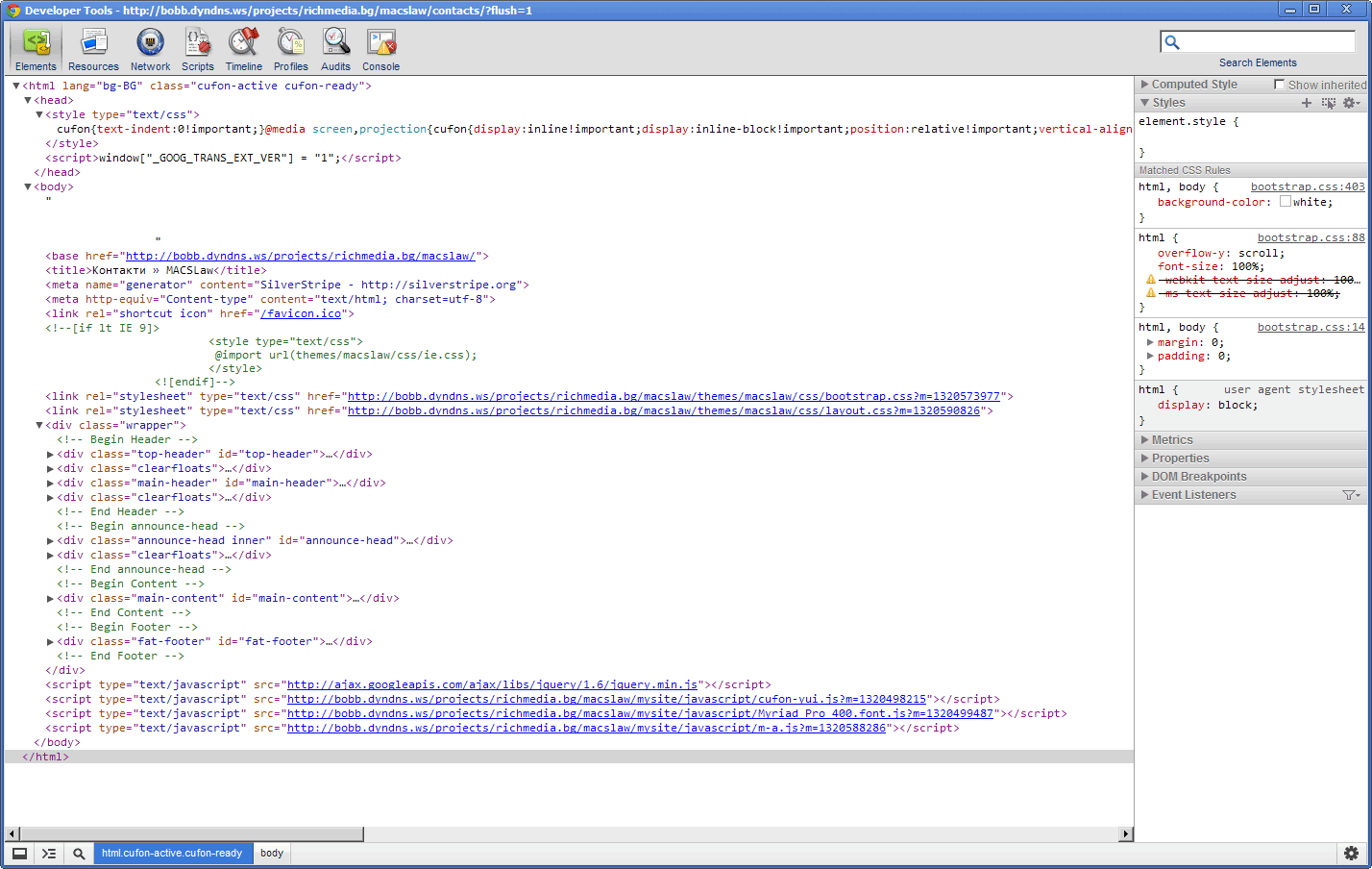Viewport: 1372px width, 869px height.
Task: Expand the main-header div node
Action: 51,483
